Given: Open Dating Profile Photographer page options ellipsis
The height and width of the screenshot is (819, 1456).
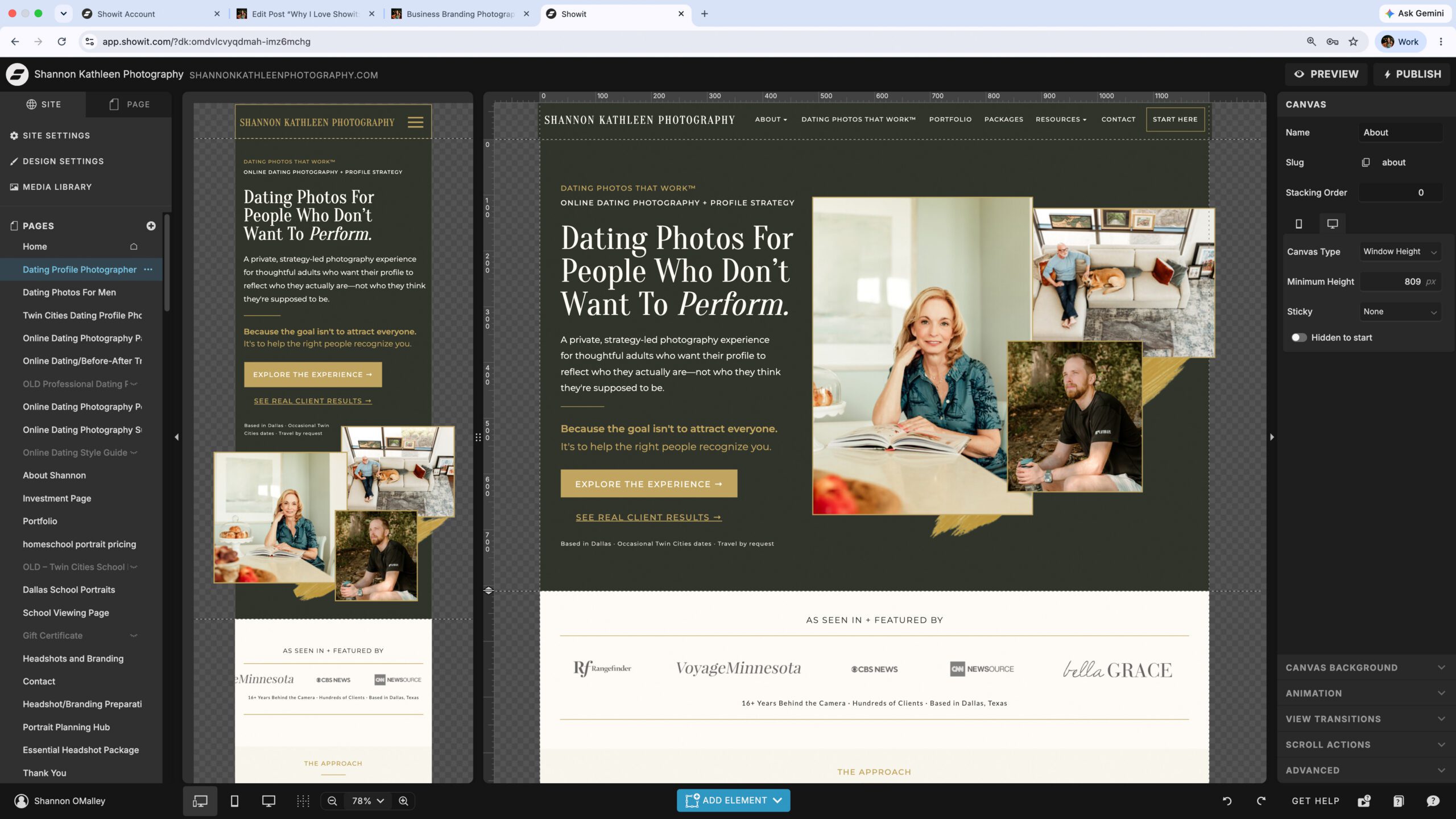Looking at the screenshot, I should point(148,270).
